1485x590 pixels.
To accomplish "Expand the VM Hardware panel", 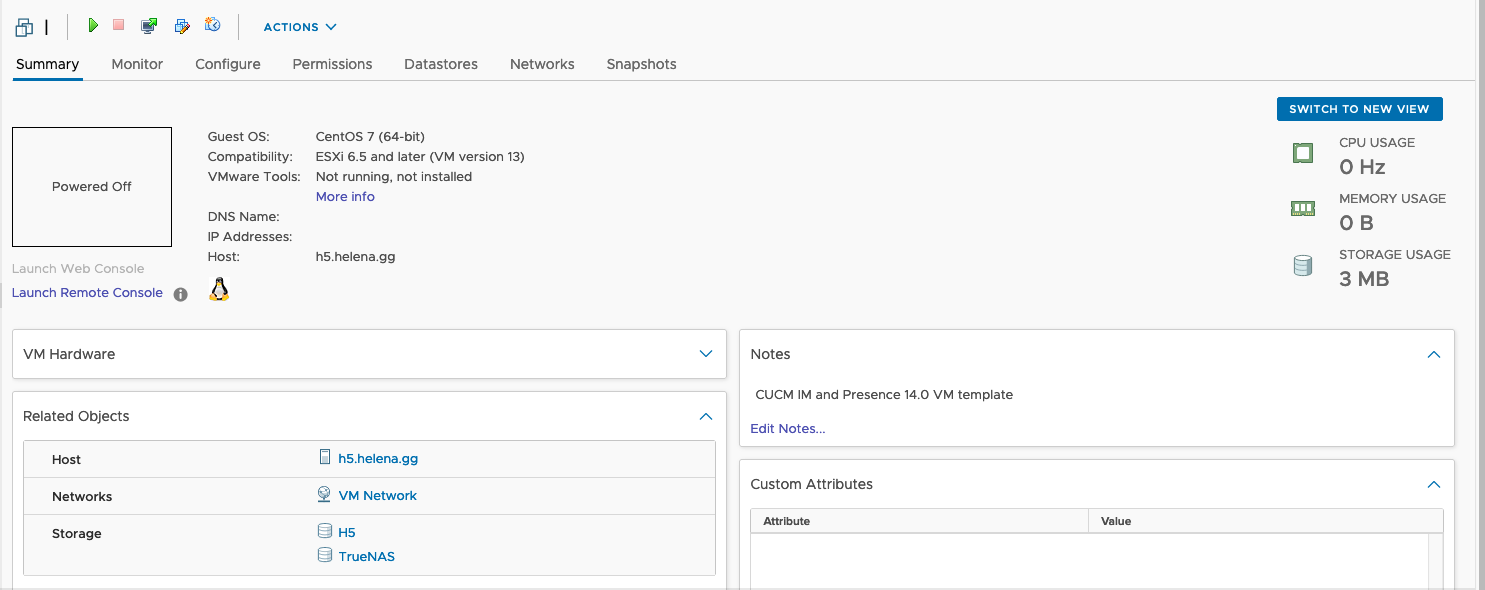I will point(706,354).
